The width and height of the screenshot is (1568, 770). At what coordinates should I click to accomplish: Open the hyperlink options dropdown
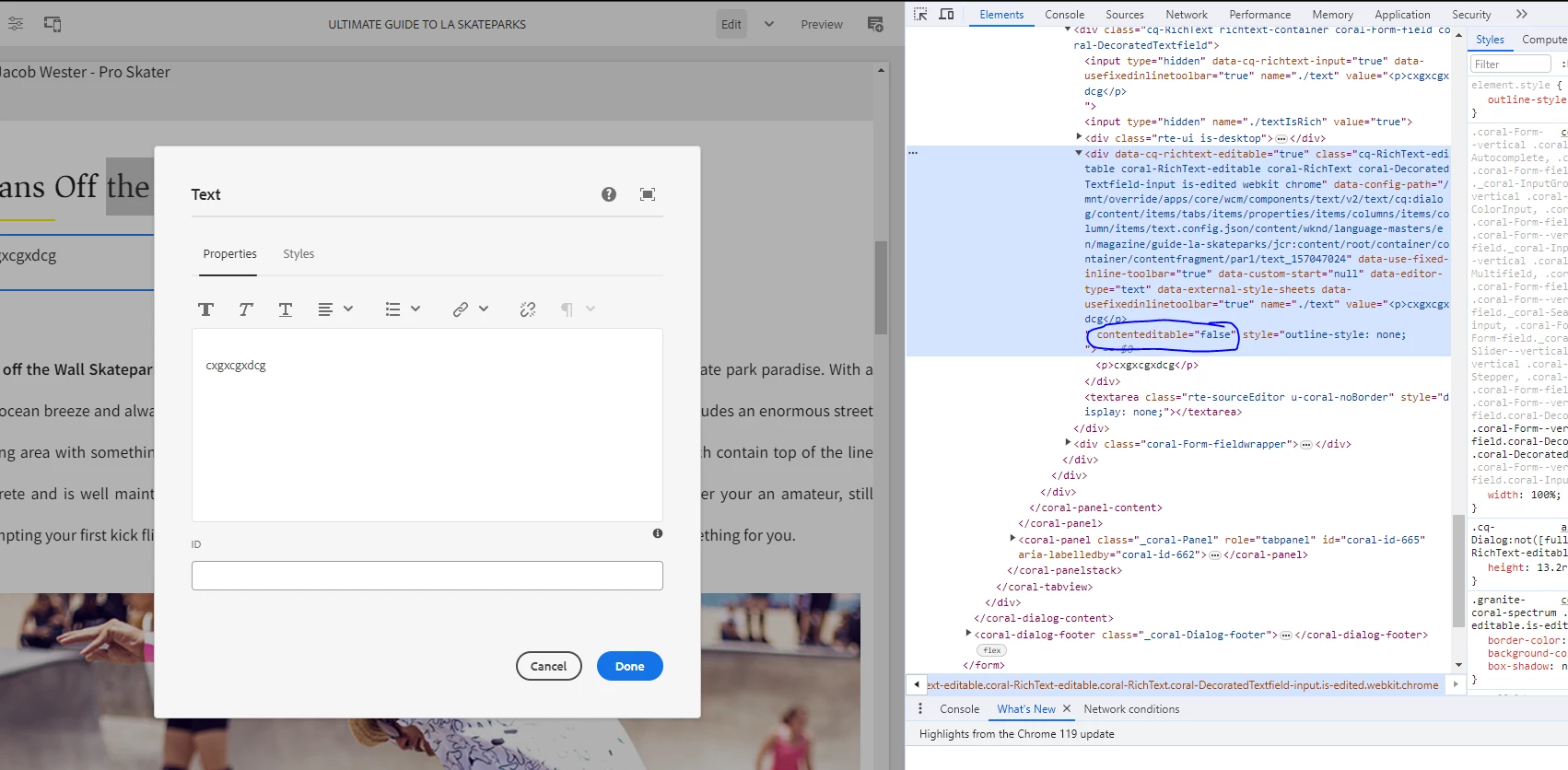470,309
